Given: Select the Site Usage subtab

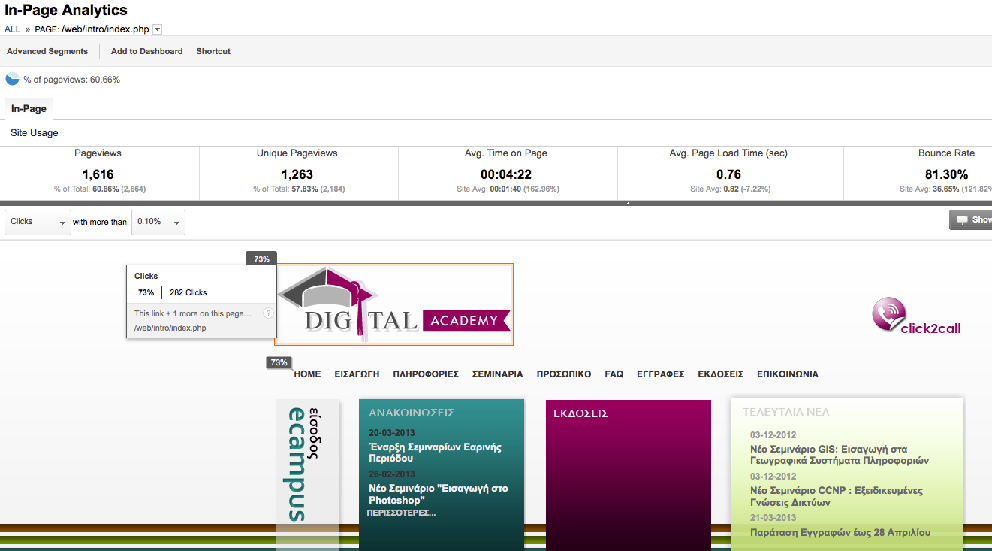Looking at the screenshot, I should tap(34, 133).
